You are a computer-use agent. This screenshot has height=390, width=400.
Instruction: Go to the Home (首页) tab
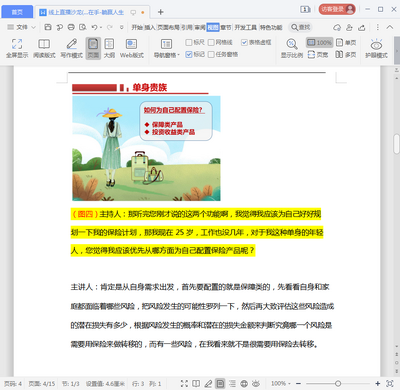[17, 12]
